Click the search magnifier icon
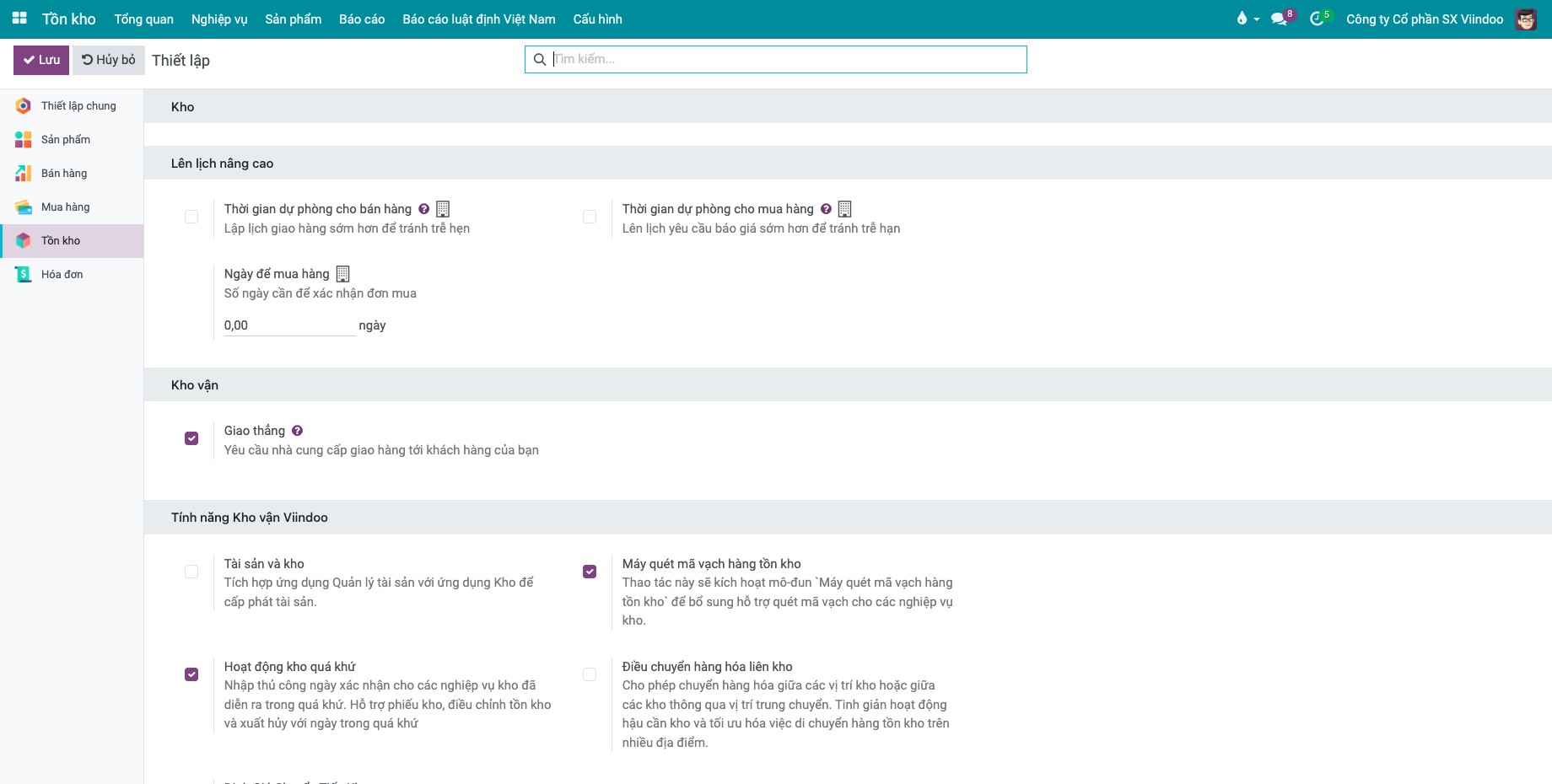The width and height of the screenshot is (1552, 784). [540, 59]
